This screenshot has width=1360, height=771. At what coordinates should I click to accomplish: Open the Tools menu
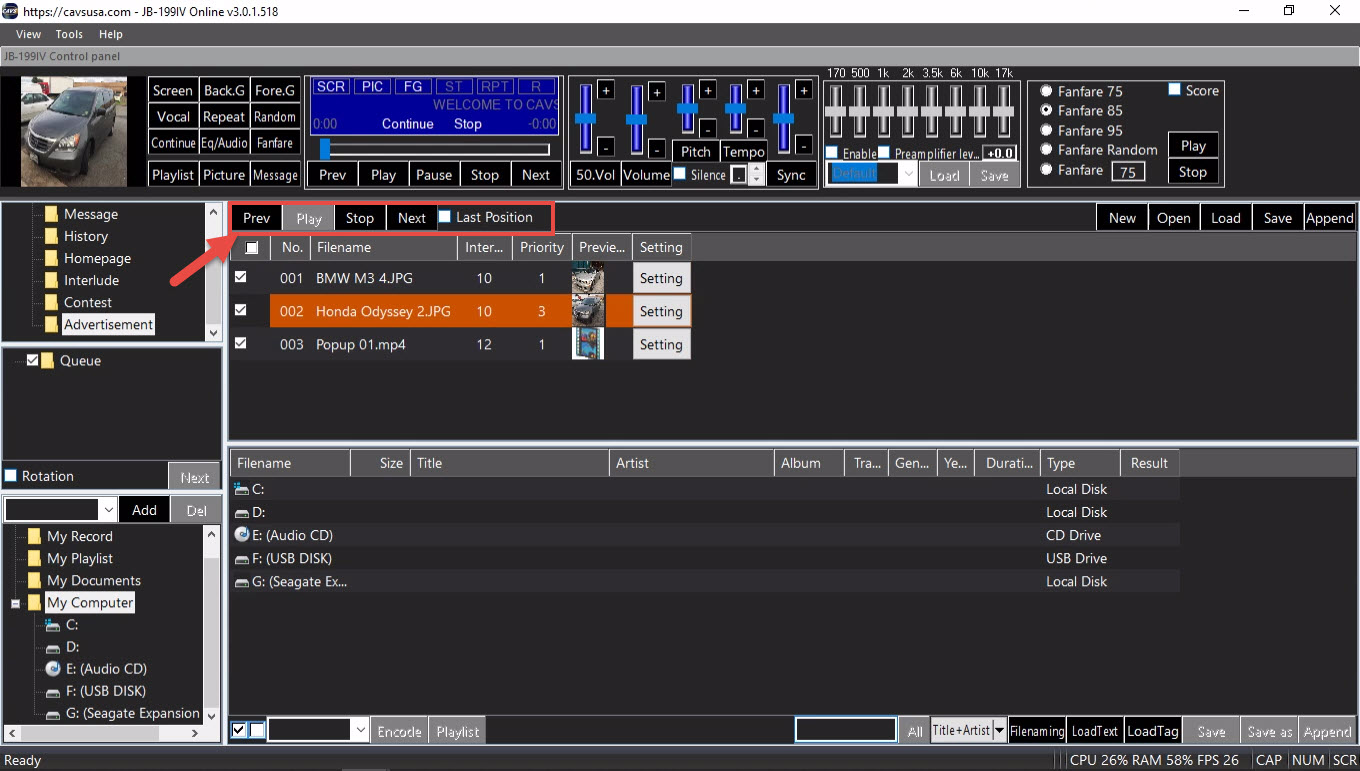[69, 34]
